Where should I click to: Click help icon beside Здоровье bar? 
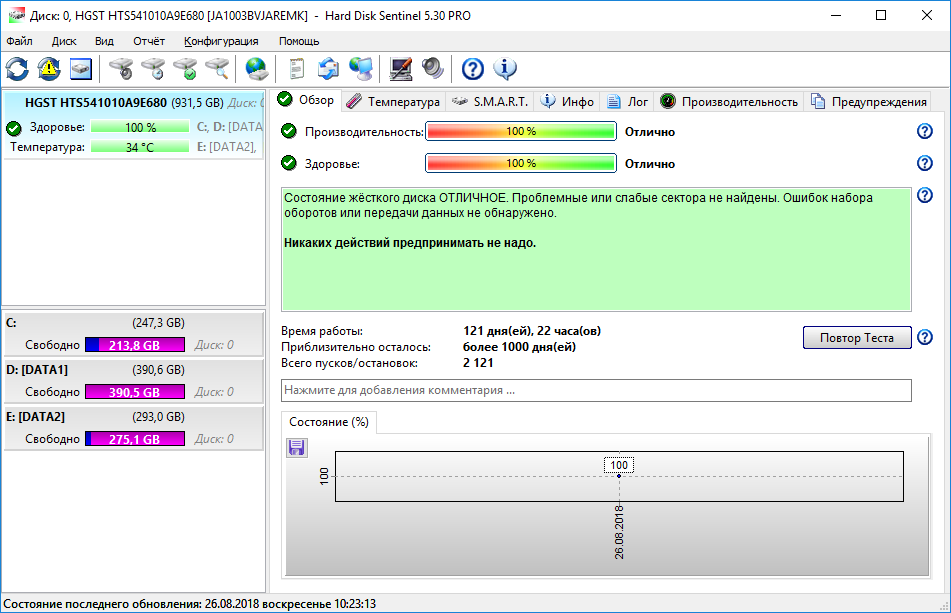tap(924, 163)
